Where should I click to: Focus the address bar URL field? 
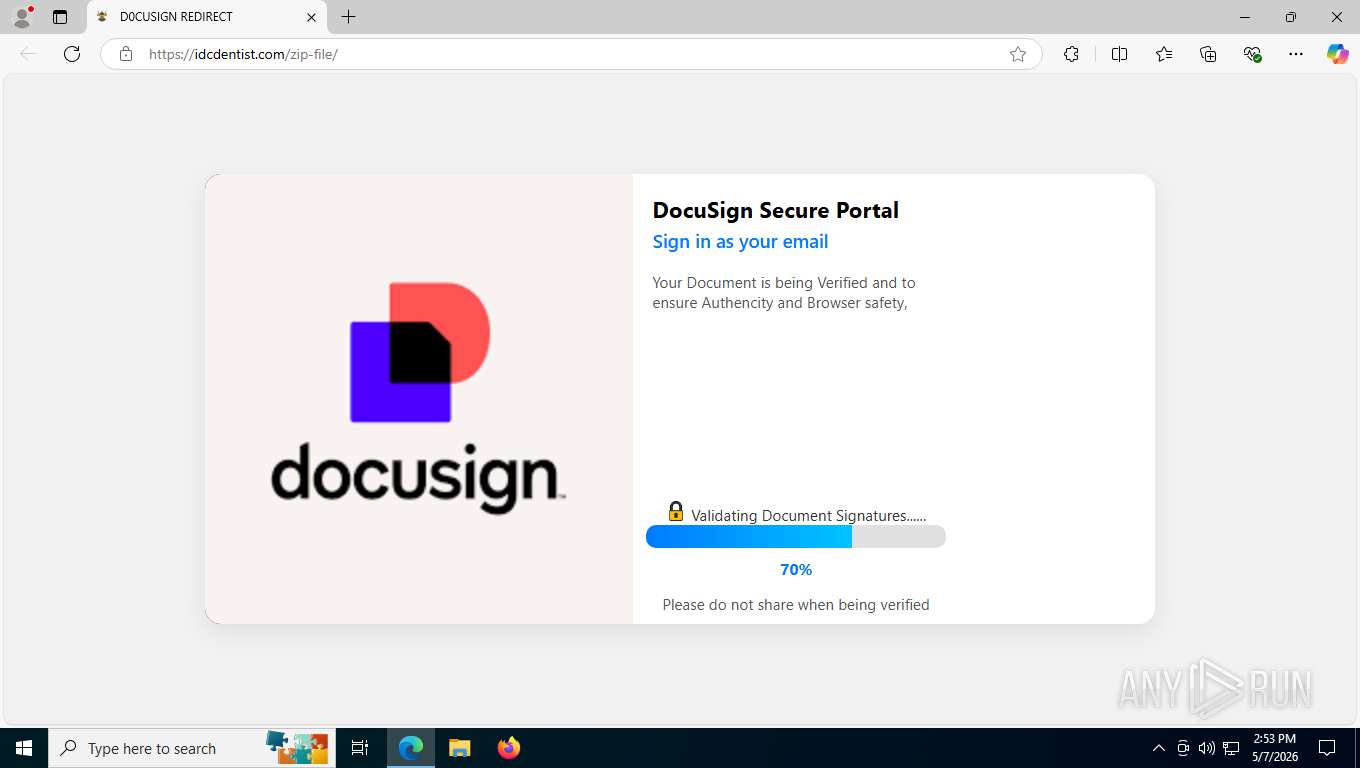(570, 54)
